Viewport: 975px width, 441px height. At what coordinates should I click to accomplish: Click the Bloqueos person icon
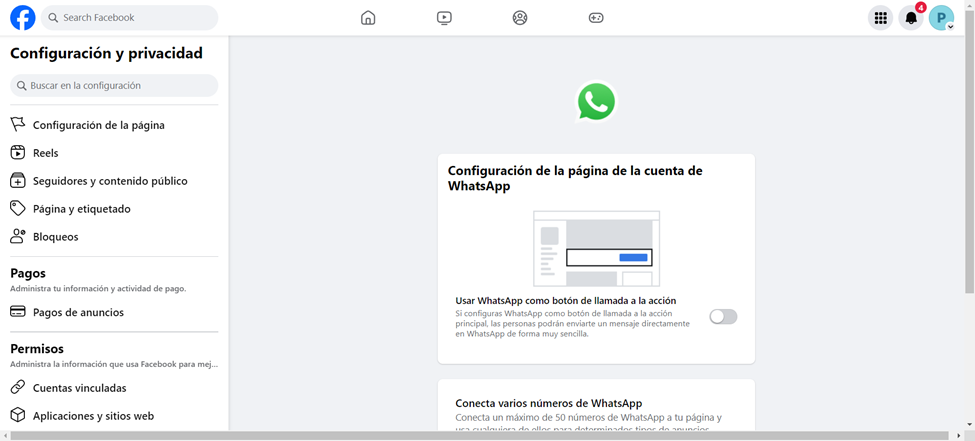coord(17,236)
